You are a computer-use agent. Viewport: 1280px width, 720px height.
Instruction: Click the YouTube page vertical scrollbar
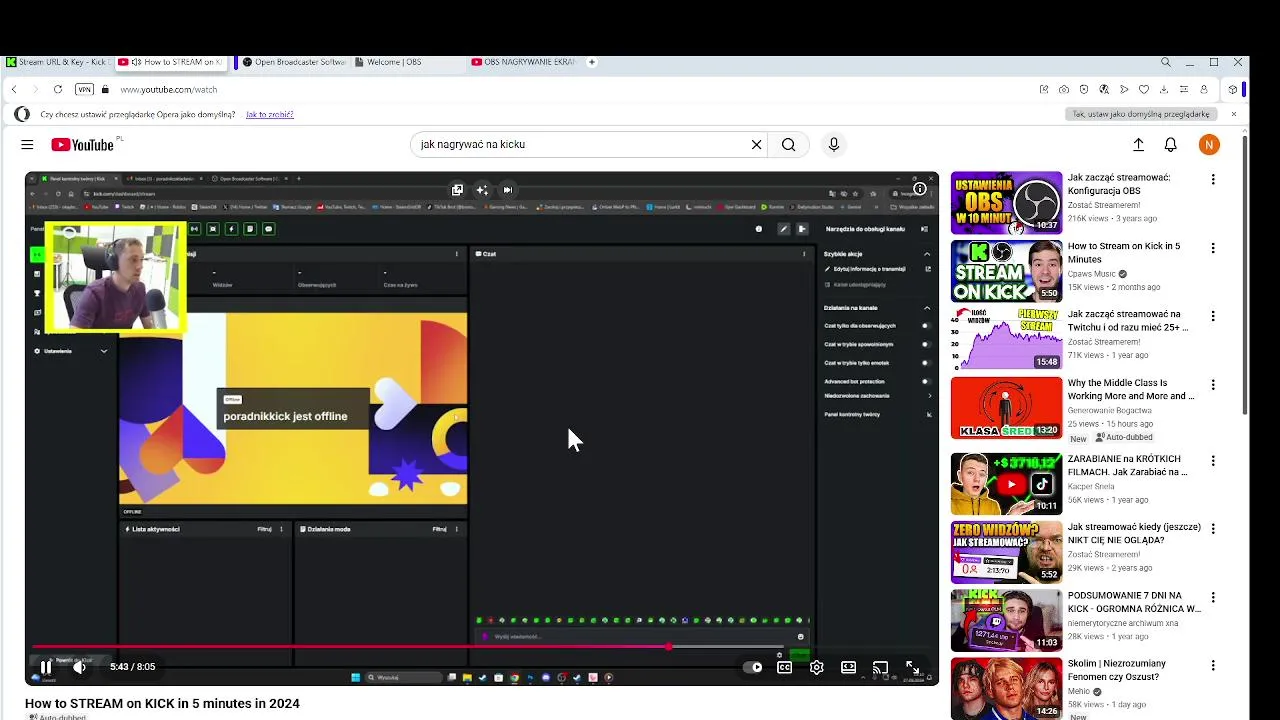pos(1245,275)
